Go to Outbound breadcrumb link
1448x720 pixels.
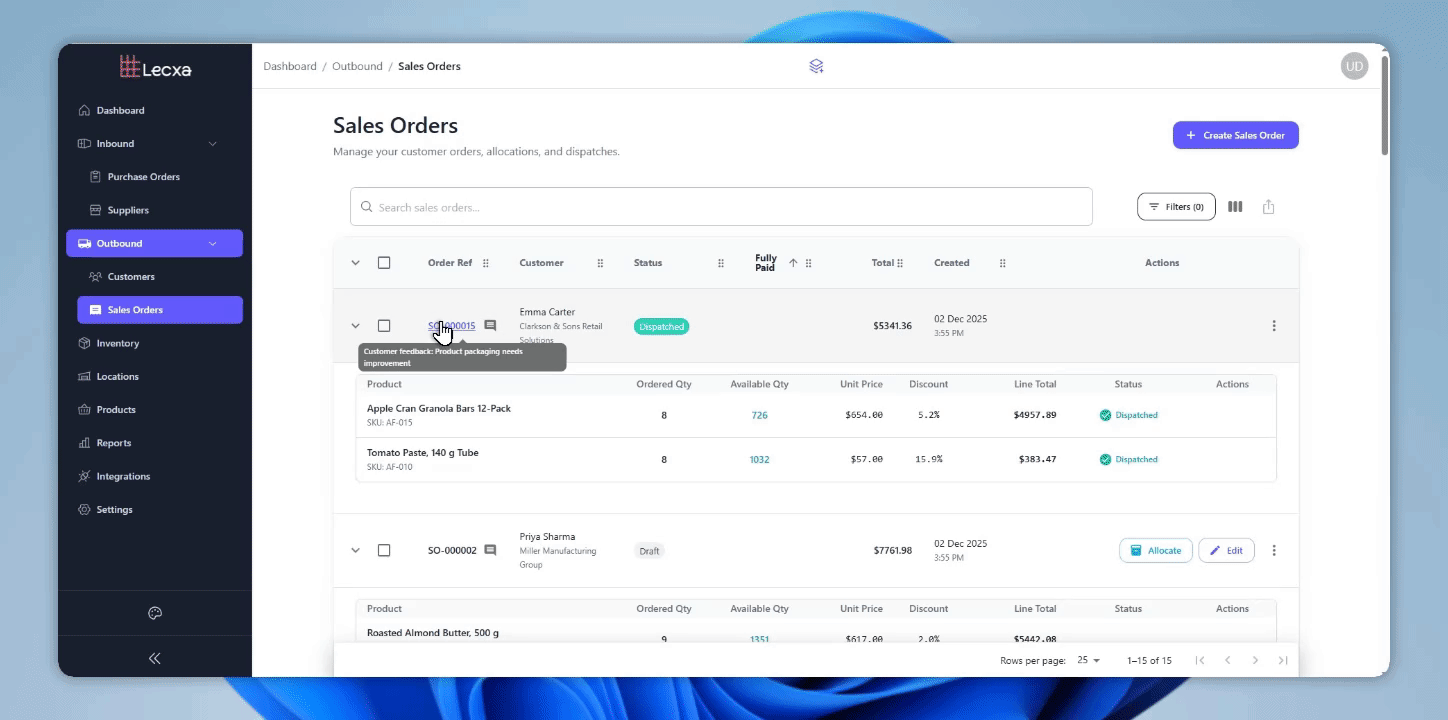[357, 66]
